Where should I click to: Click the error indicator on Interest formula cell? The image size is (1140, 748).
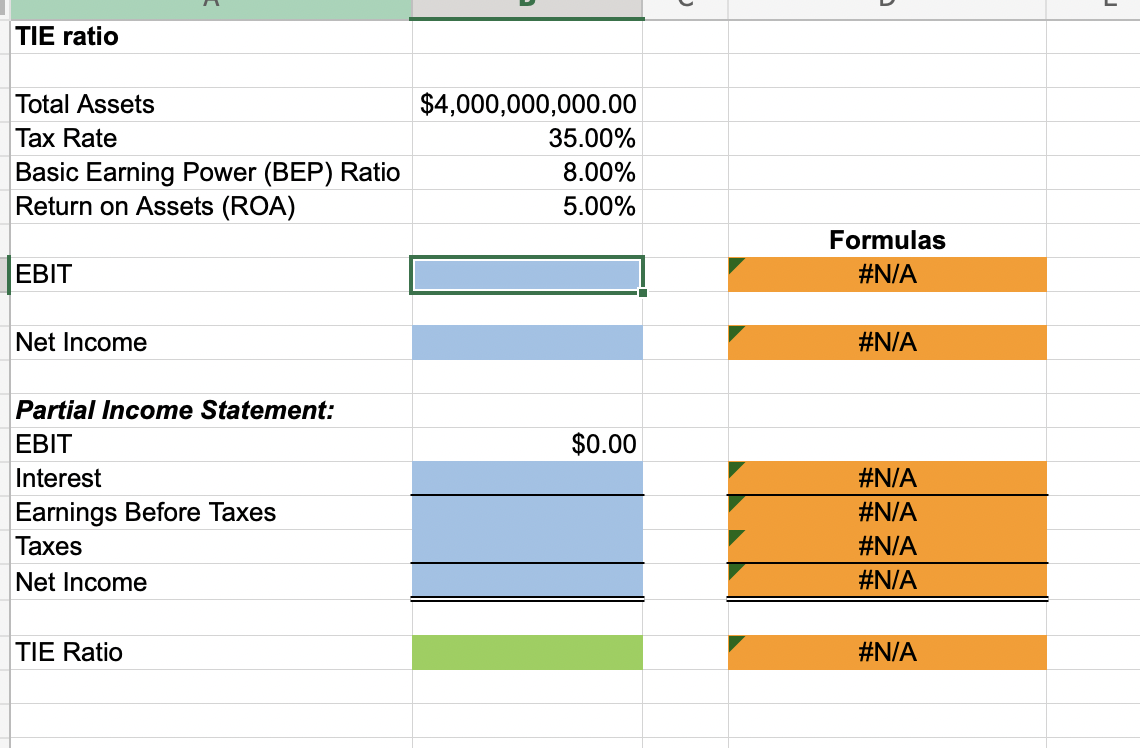tap(735, 467)
